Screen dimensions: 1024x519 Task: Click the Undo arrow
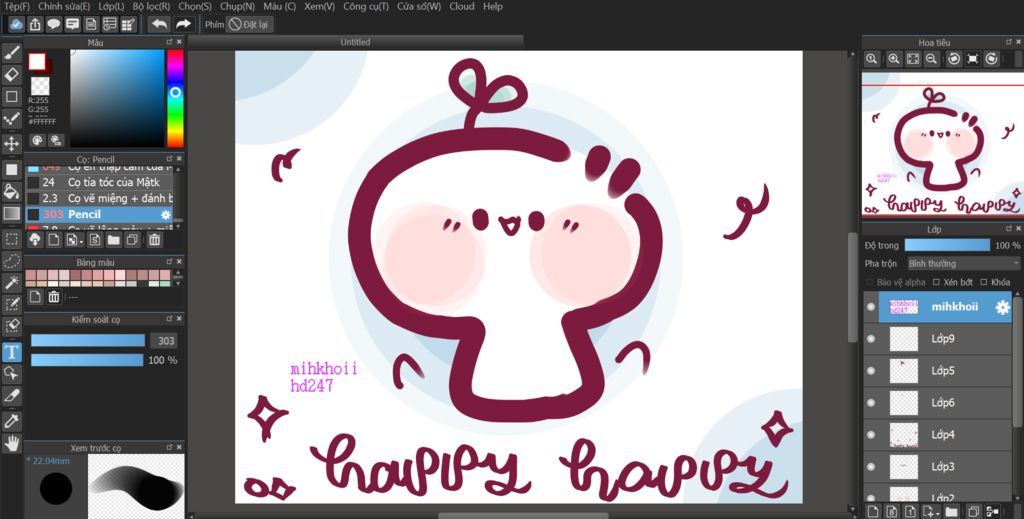tap(159, 24)
